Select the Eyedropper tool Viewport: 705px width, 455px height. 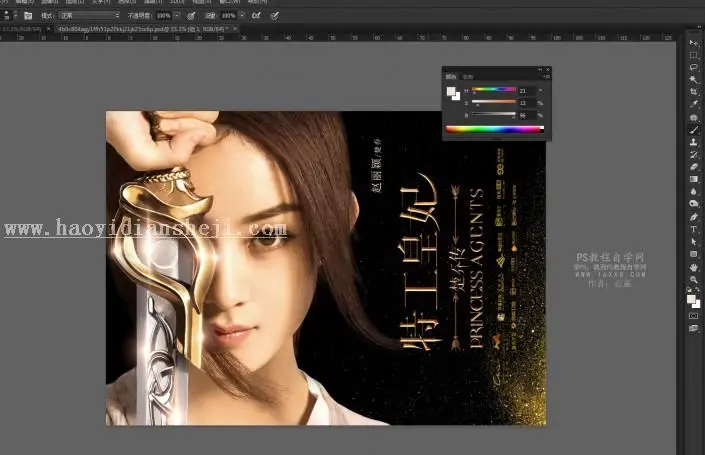(x=694, y=104)
